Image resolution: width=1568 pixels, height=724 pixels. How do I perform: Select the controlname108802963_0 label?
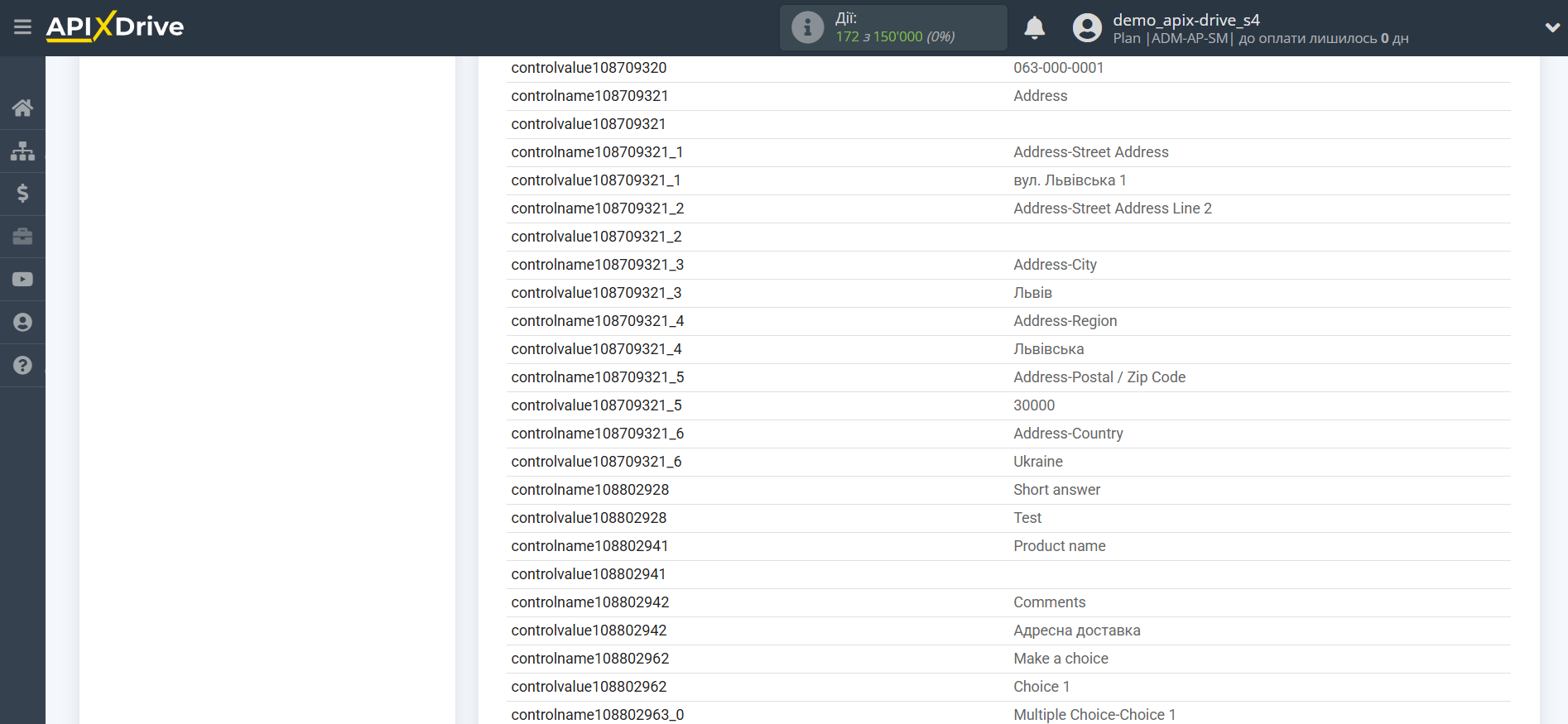point(597,715)
